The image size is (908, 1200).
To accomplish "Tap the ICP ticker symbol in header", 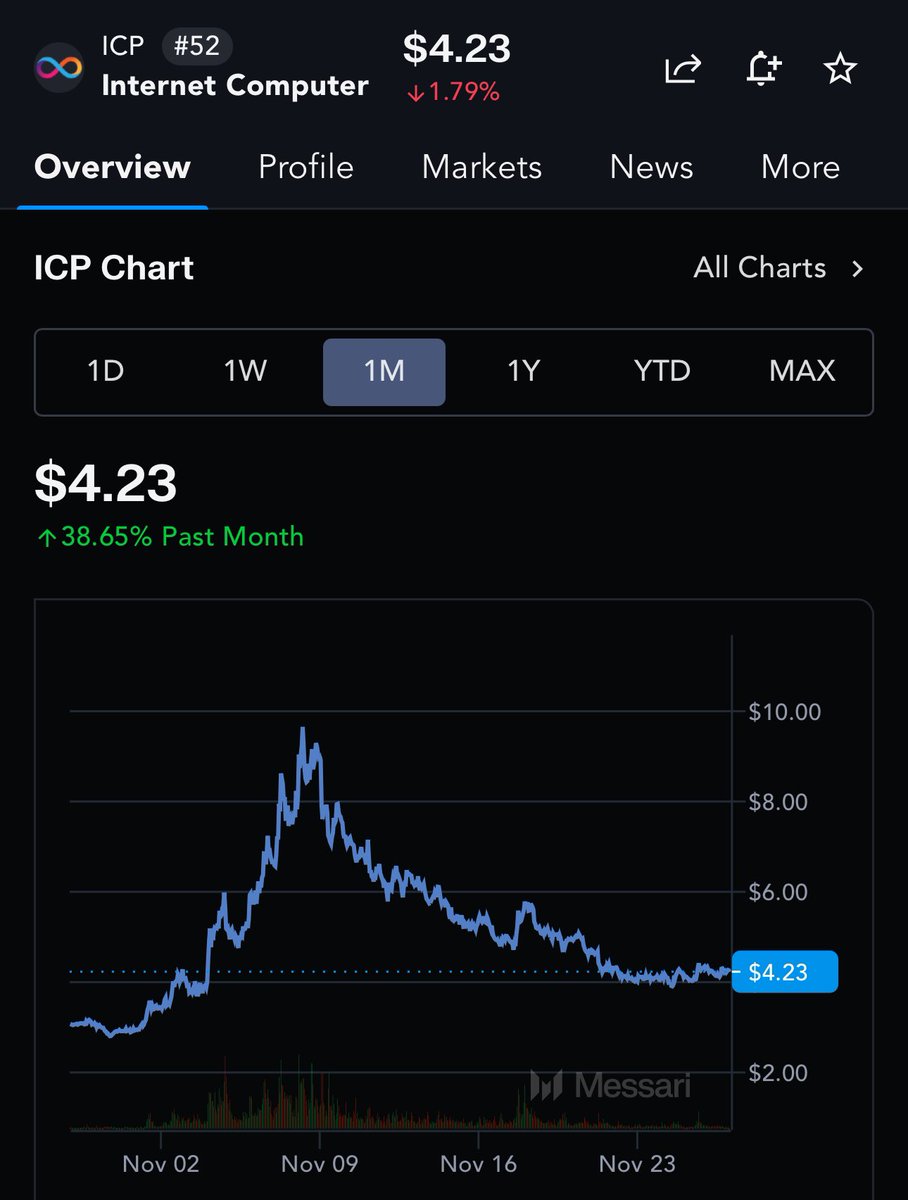I will 123,46.
